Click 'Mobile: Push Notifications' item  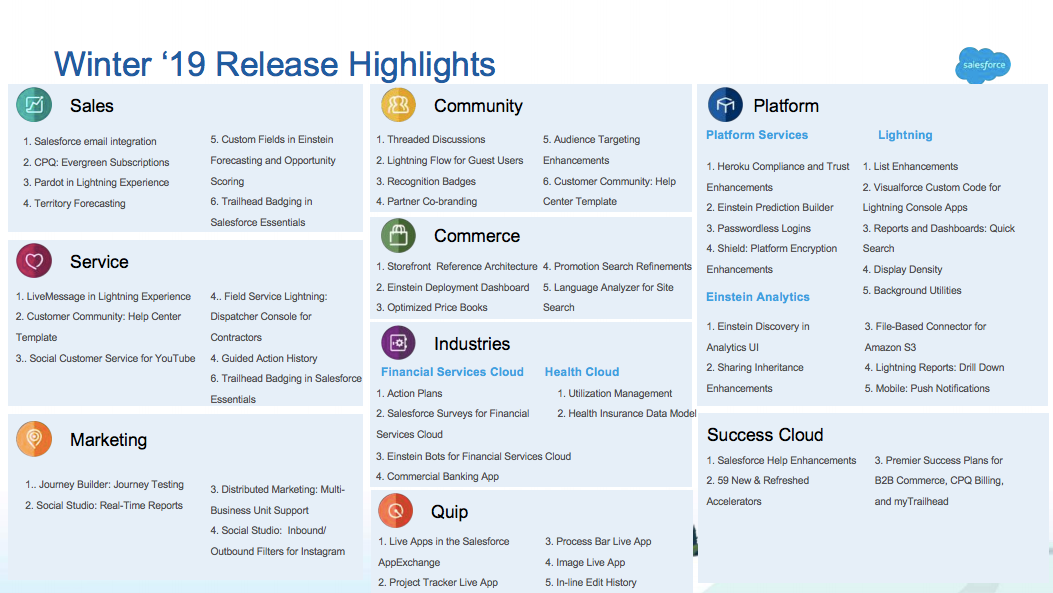(x=927, y=389)
